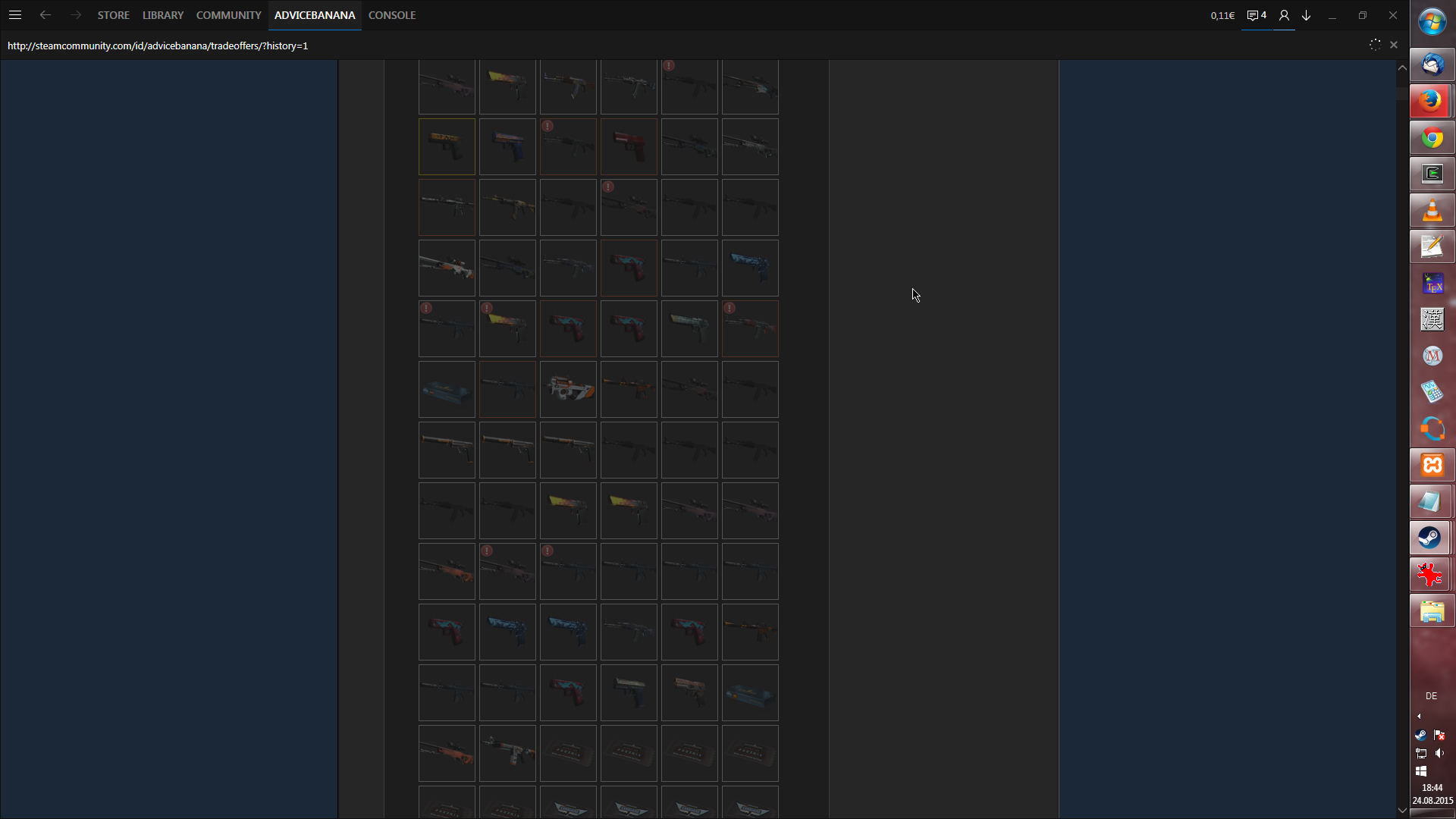Click the tradeoffers URL address field

(158, 45)
